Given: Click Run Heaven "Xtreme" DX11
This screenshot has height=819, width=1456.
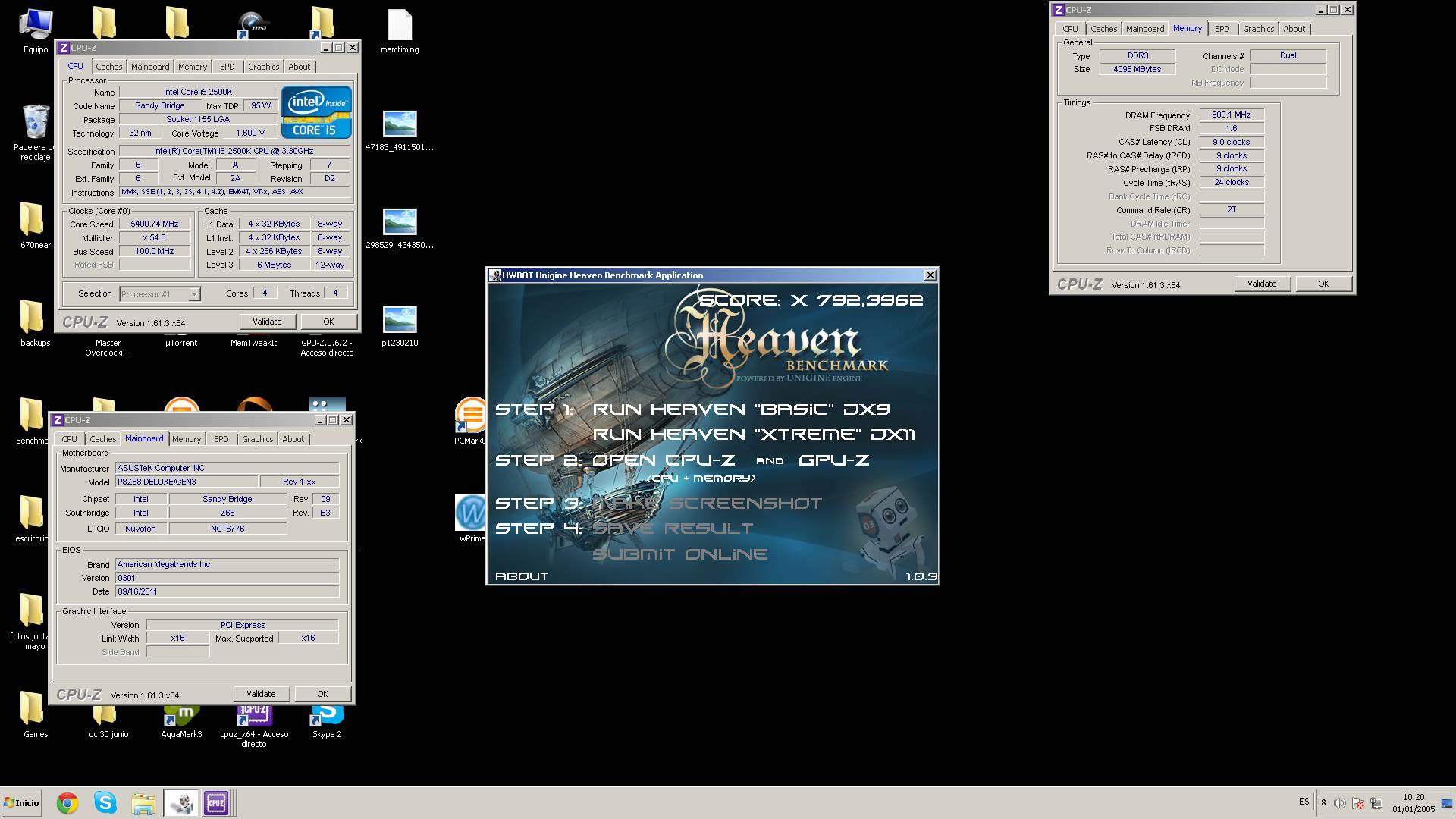Looking at the screenshot, I should [754, 435].
